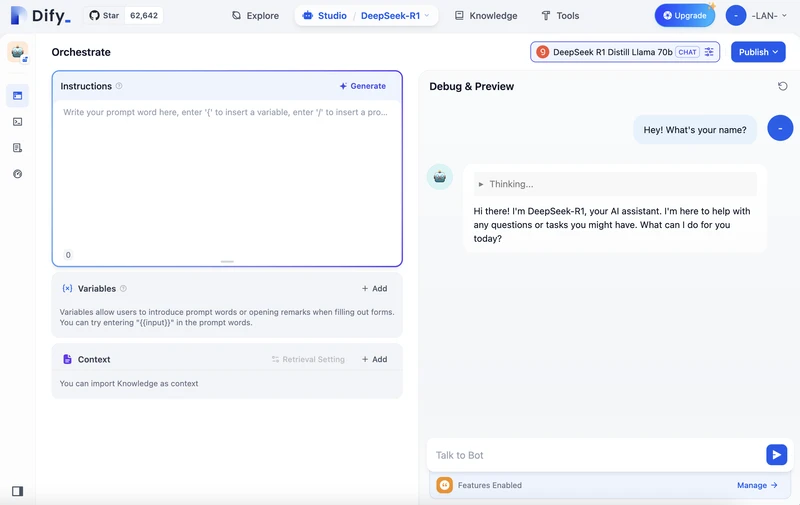Grab the Instructions box resize handle
Image resolution: width=800 pixels, height=505 pixels.
tap(227, 262)
